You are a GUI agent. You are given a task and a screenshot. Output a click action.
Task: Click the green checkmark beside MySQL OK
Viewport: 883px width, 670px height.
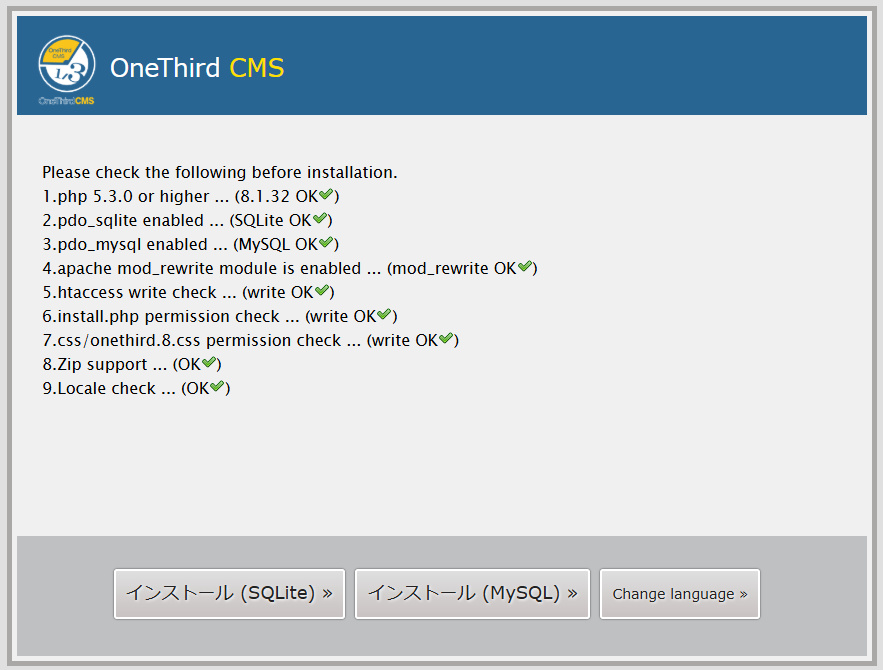(x=326, y=244)
